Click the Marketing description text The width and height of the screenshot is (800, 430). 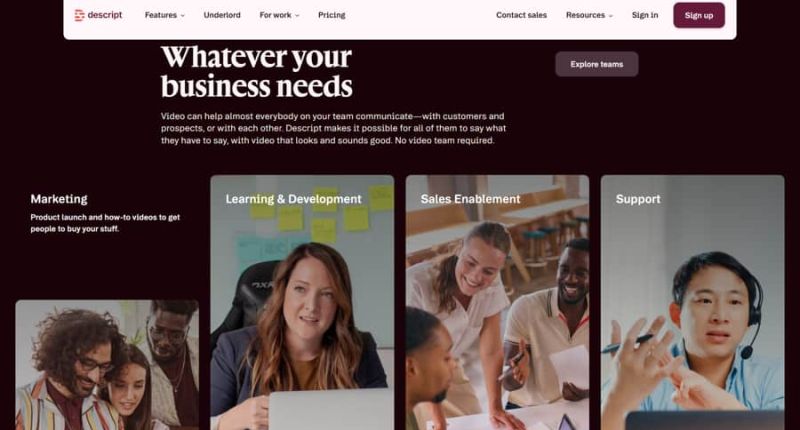click(105, 223)
